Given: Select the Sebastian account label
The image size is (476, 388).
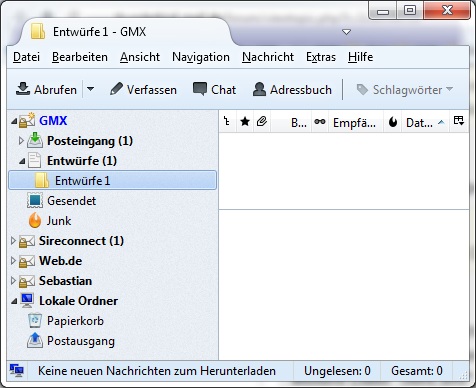Looking at the screenshot, I should pos(65,281).
